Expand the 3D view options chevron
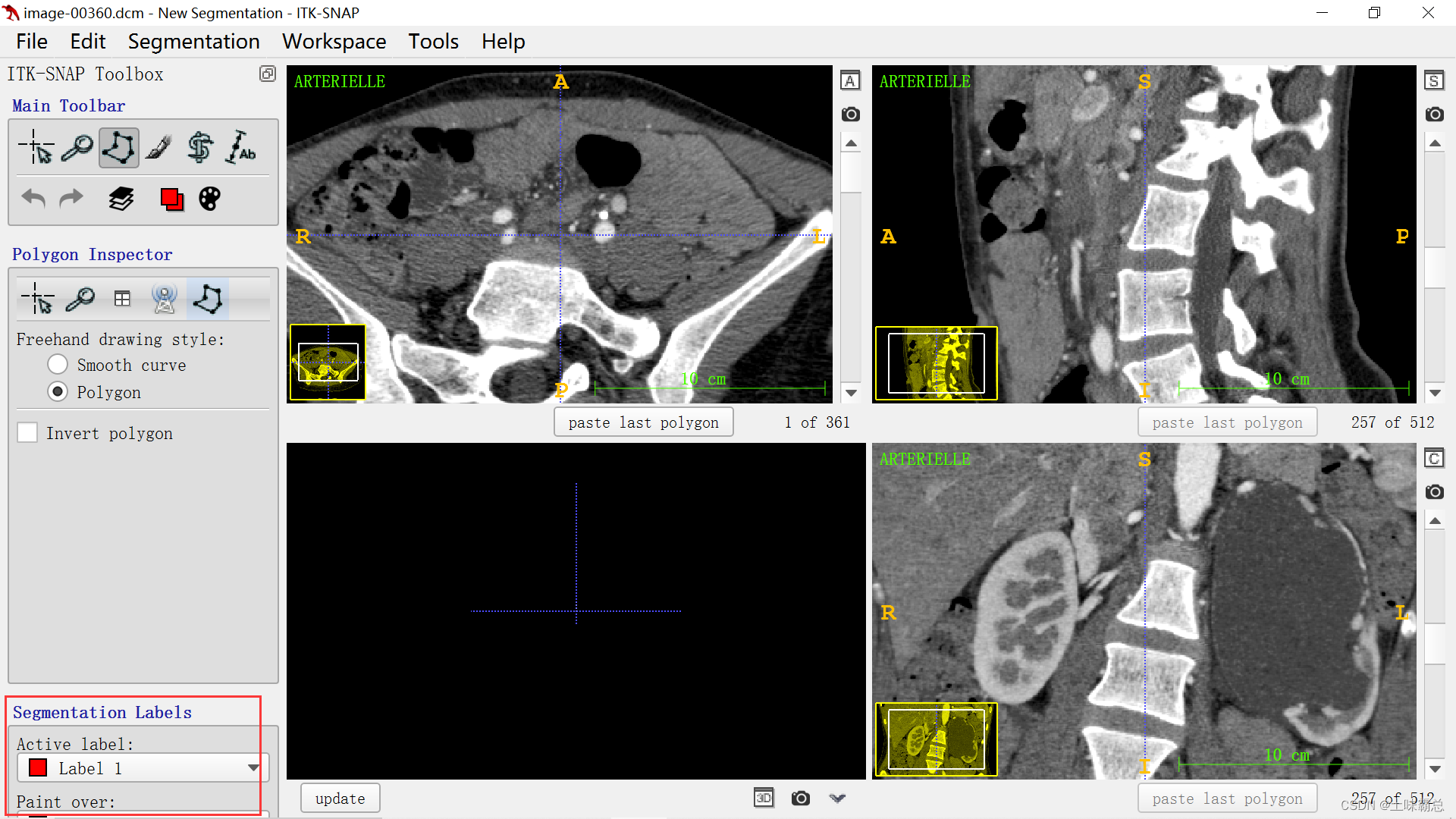The width and height of the screenshot is (1456, 819). point(837,799)
